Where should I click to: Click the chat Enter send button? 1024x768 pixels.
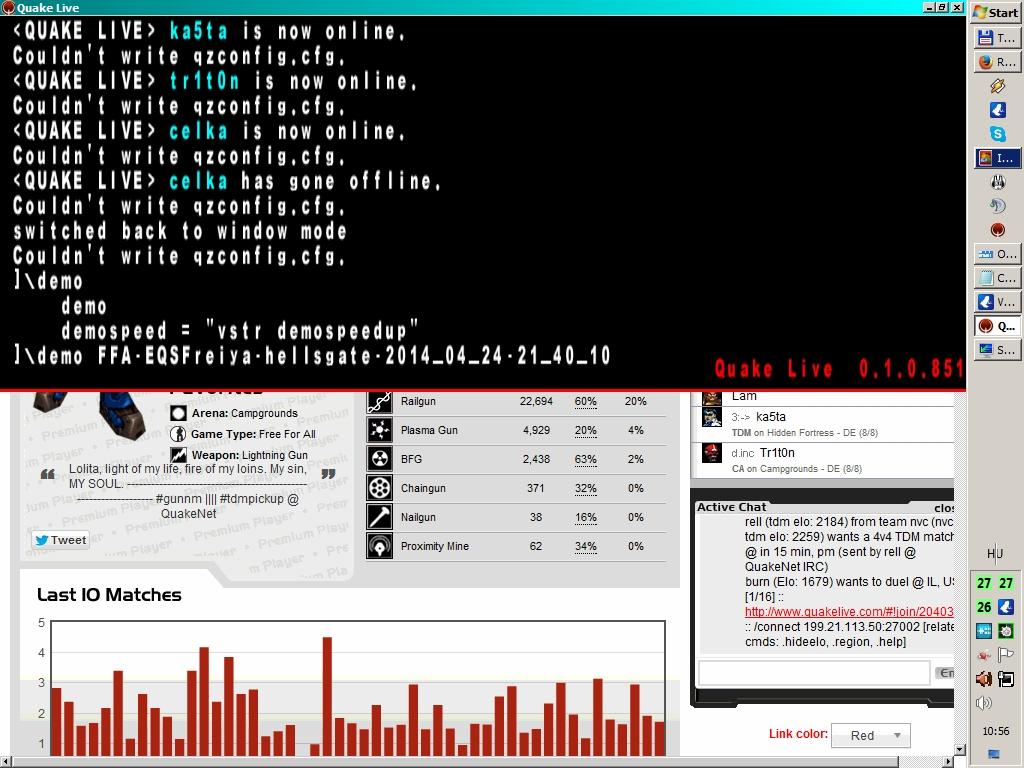(945, 673)
